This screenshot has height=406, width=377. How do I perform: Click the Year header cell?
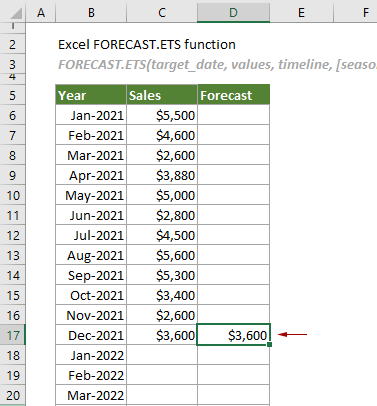tap(91, 95)
